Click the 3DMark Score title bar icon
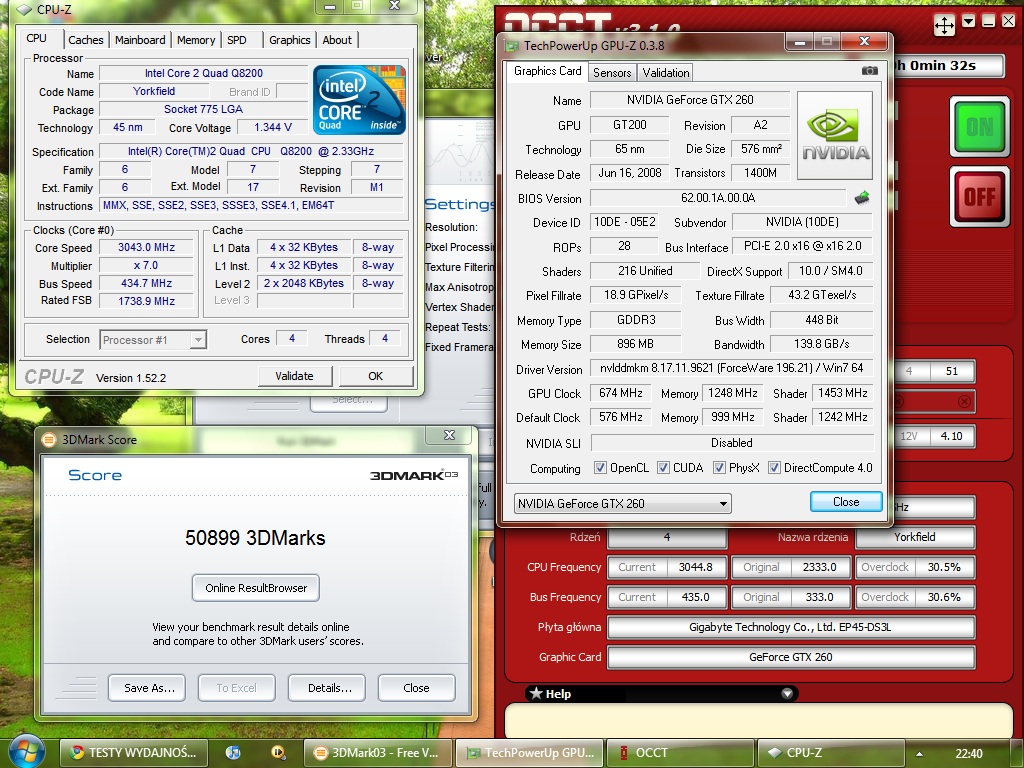Viewport: 1024px width, 768px height. pyautogui.click(x=48, y=440)
